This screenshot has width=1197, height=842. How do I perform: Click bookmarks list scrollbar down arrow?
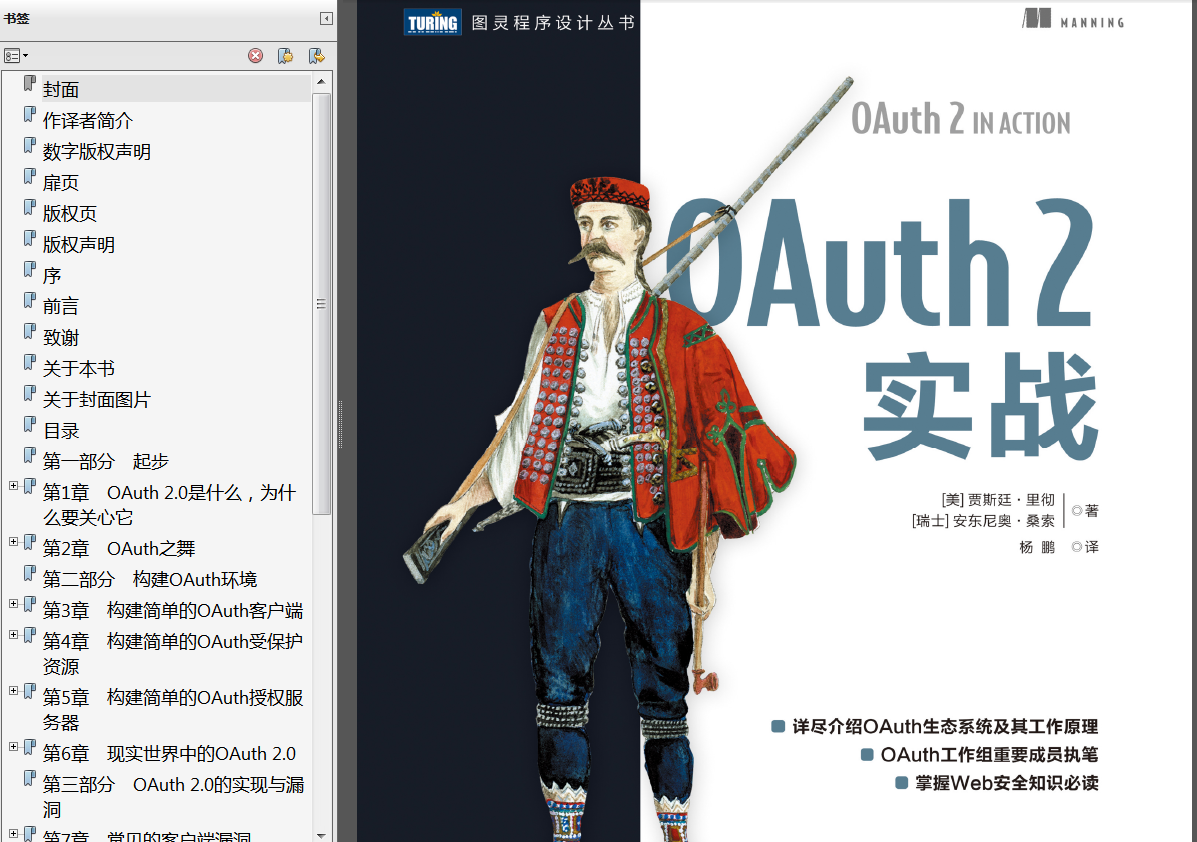coord(321,835)
